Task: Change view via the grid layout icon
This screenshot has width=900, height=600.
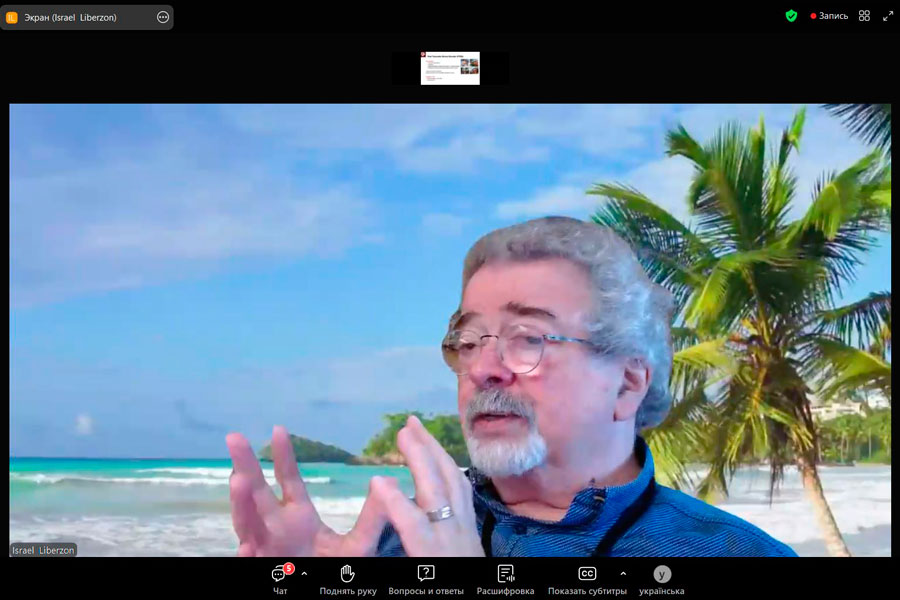Action: (864, 16)
